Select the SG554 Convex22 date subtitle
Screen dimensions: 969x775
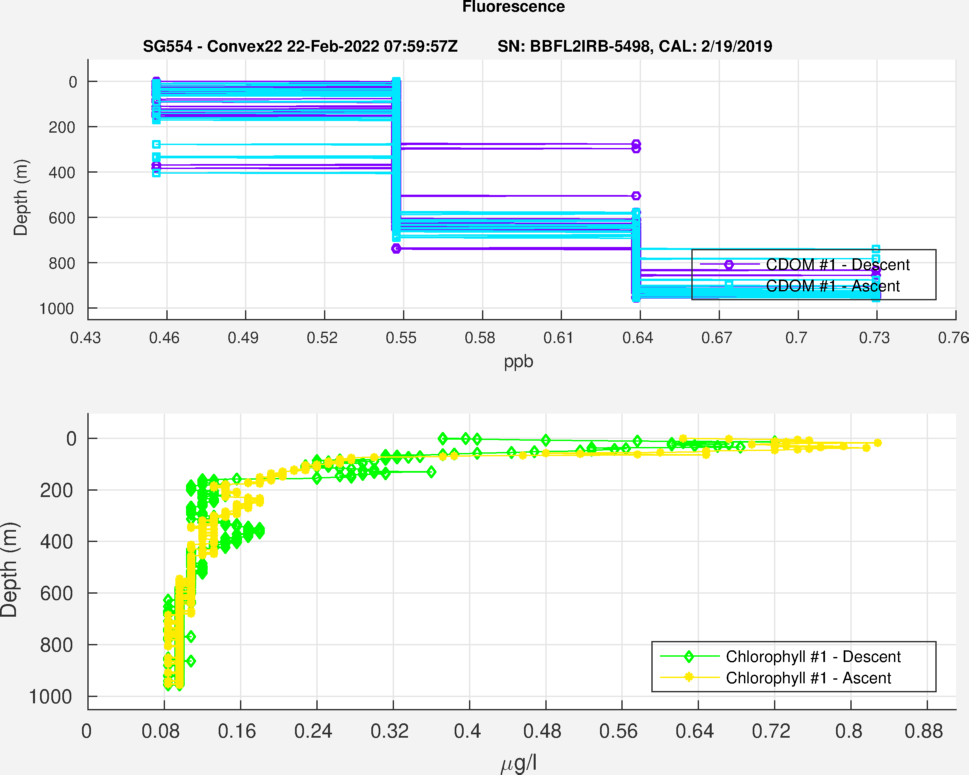click(x=300, y=47)
